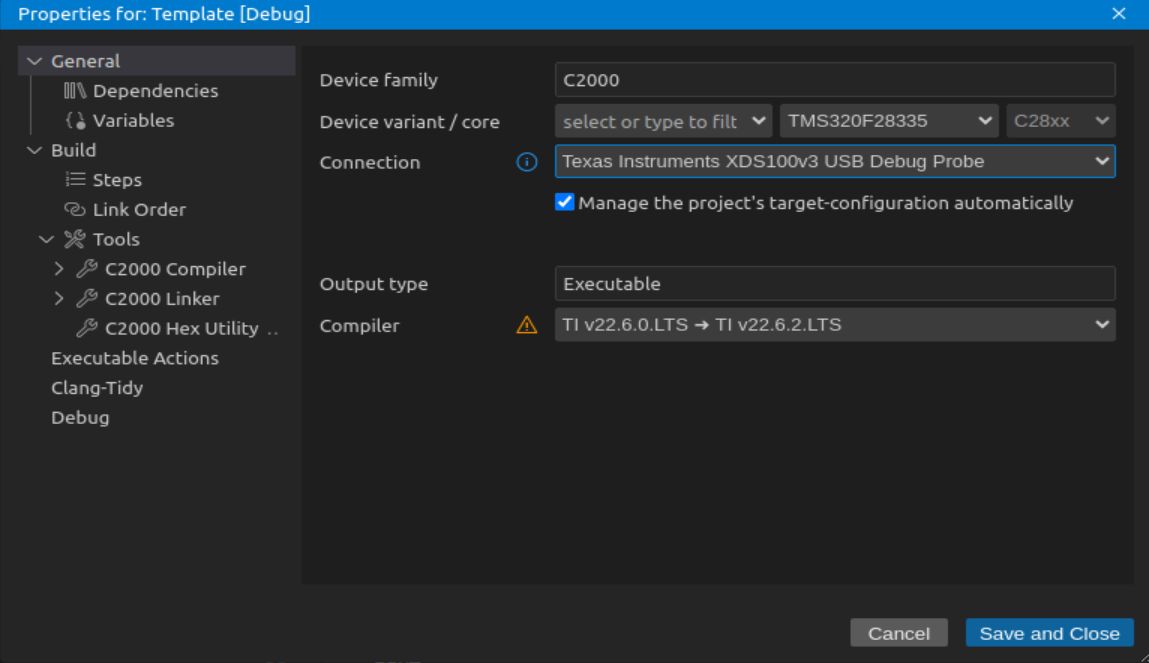Viewport: 1149px width, 663px height.
Task: Click Save and Close button
Action: click(1049, 633)
